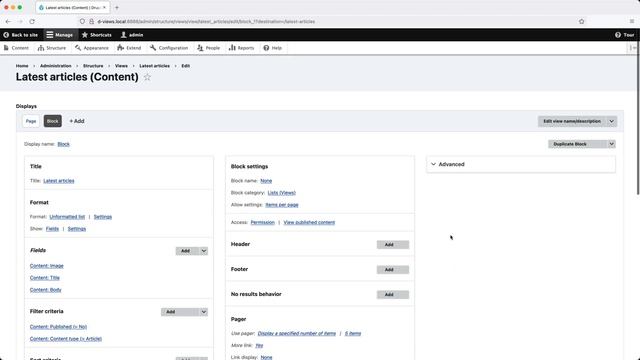The height and width of the screenshot is (360, 640).
Task: Add No results behavior via Add button
Action: point(393,295)
